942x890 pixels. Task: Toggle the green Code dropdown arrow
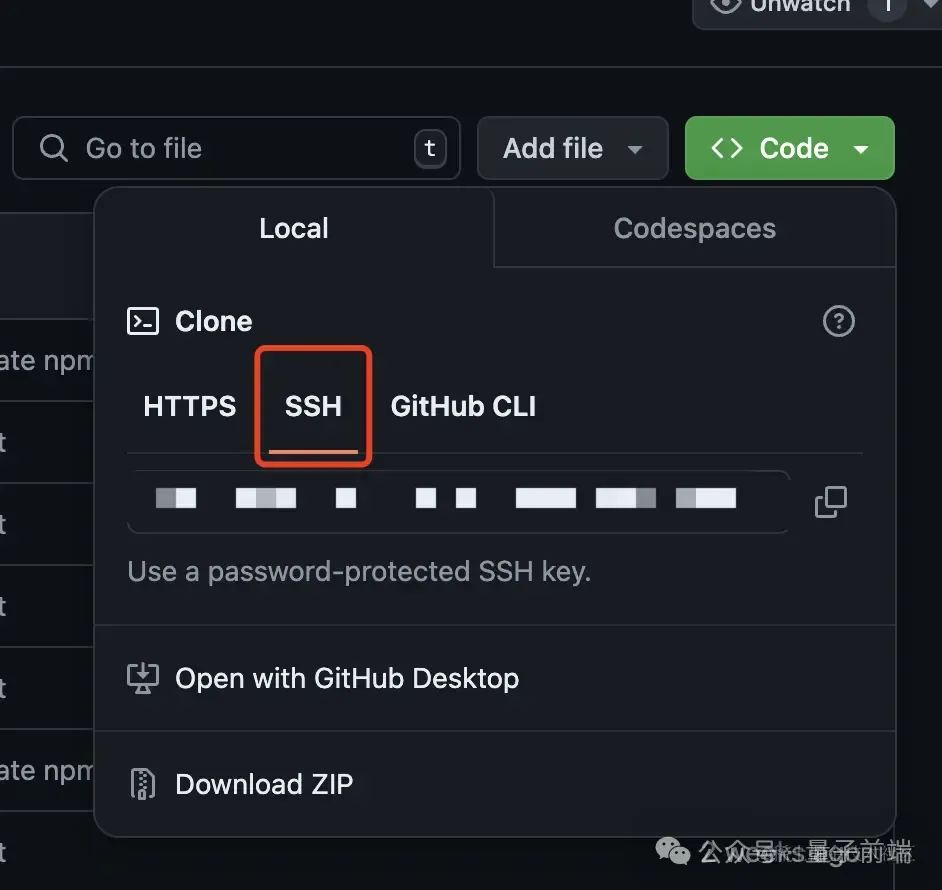click(x=861, y=149)
